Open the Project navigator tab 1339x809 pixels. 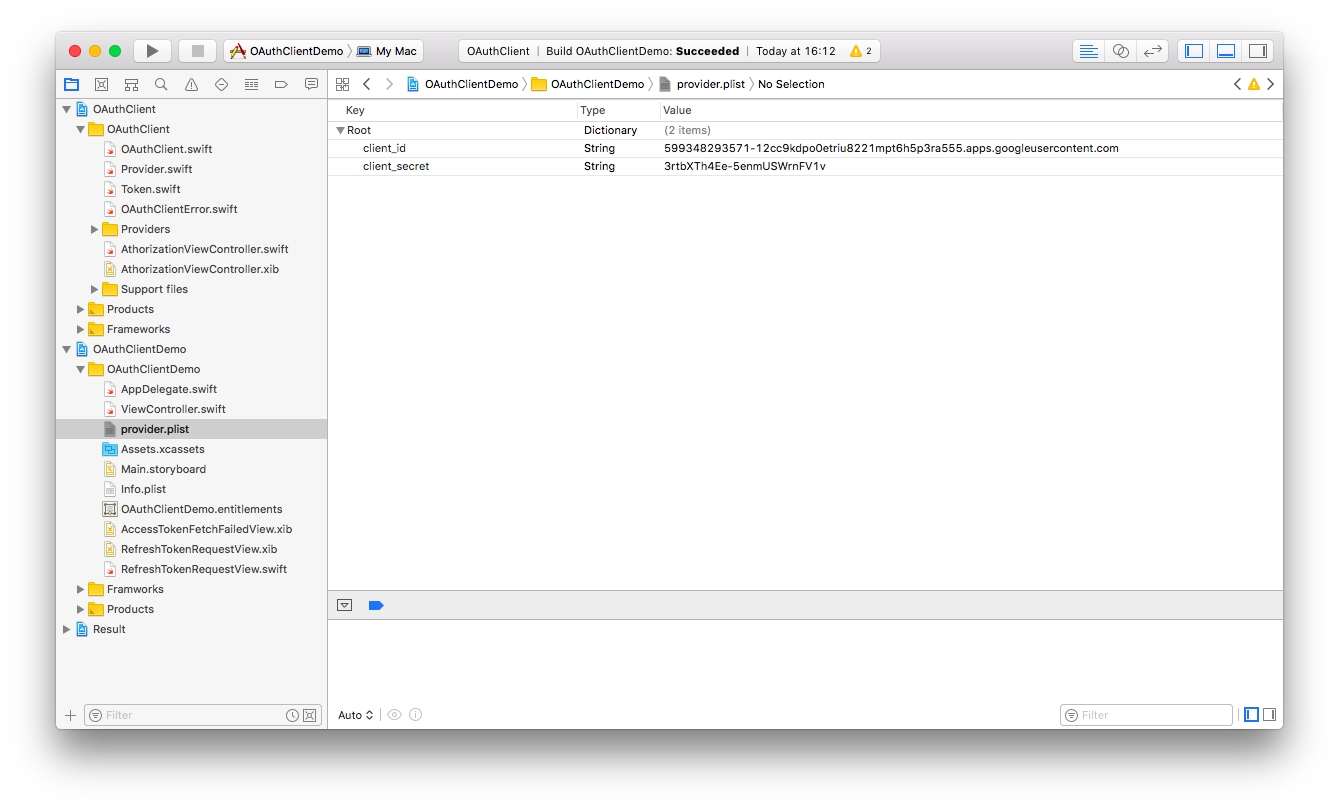click(71, 84)
